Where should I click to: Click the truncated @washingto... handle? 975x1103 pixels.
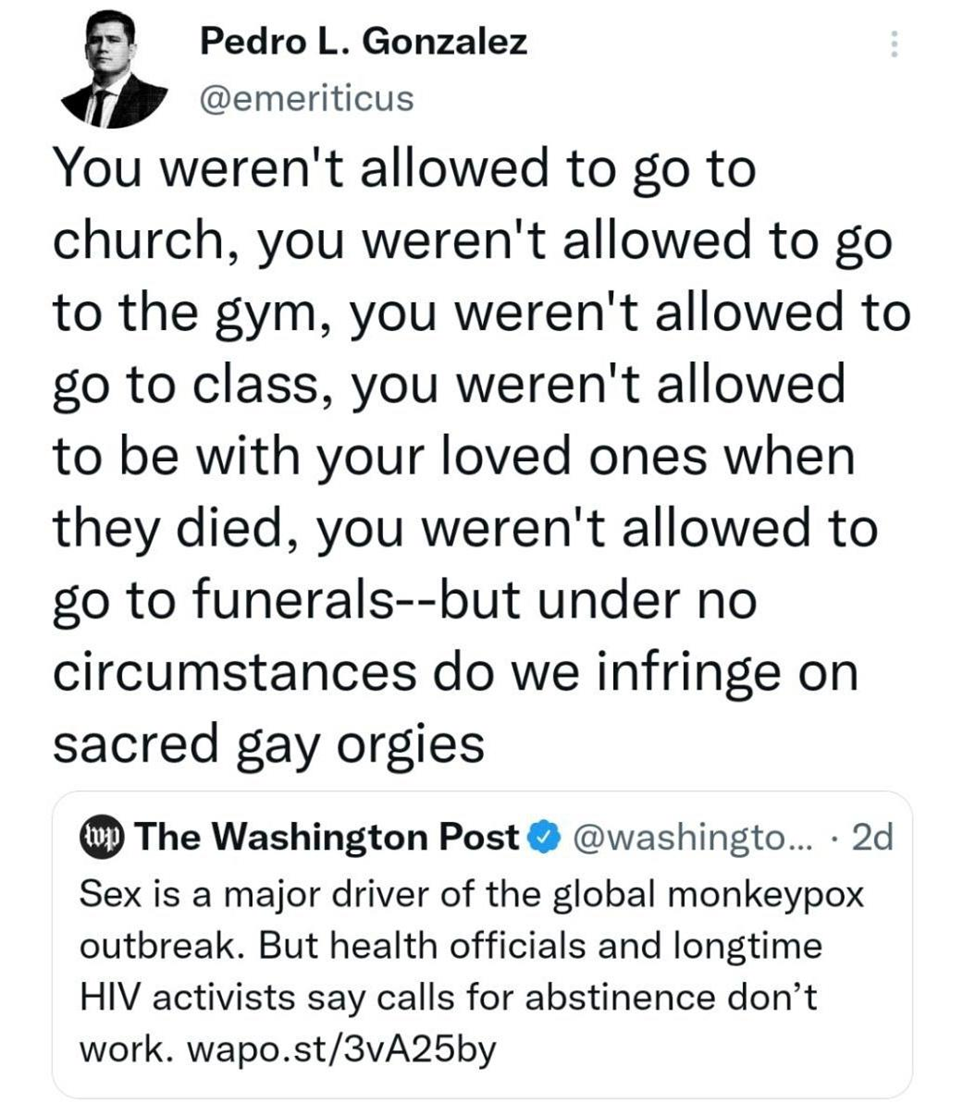coord(687,835)
